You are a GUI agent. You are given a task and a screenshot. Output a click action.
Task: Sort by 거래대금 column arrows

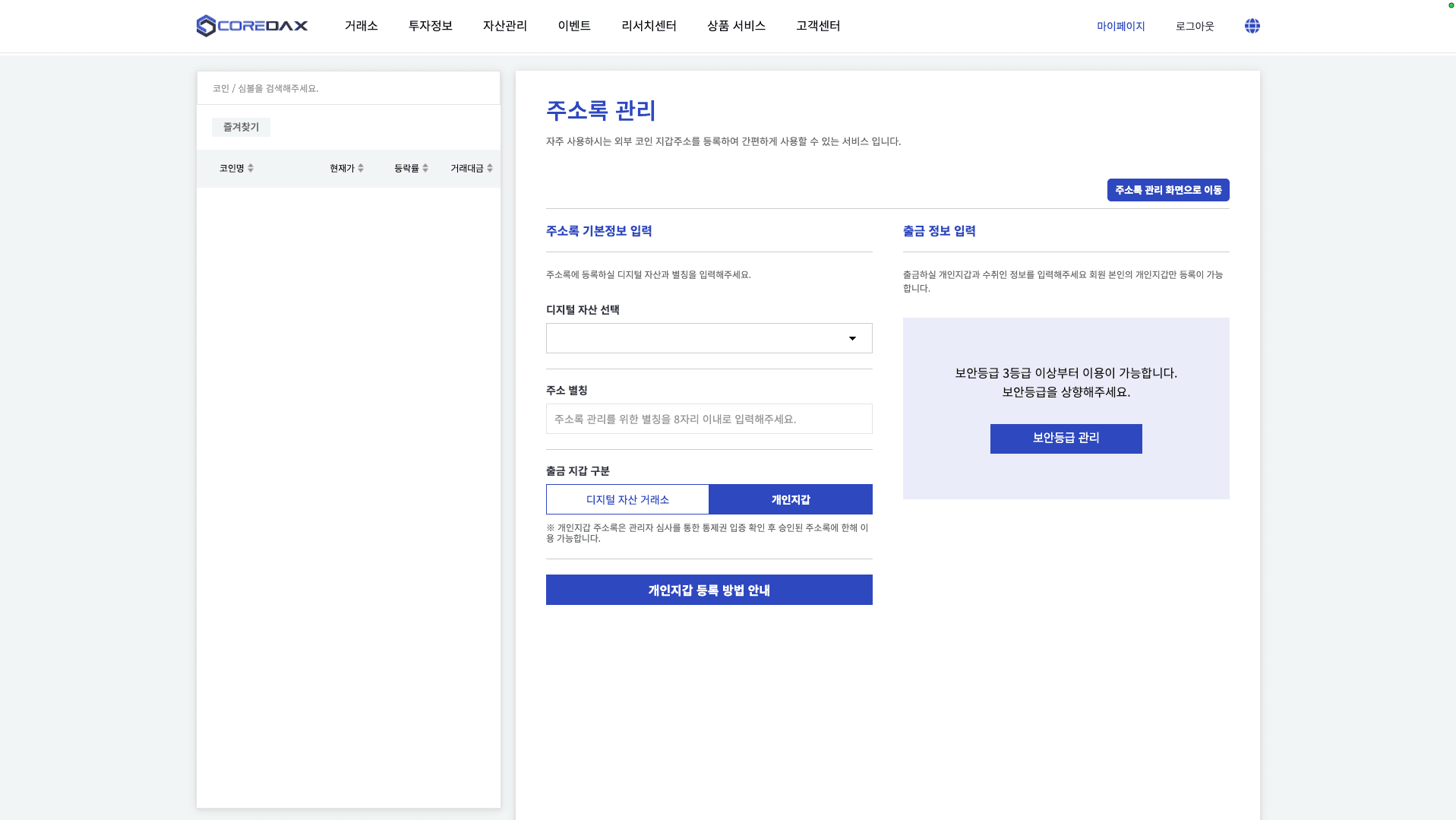(490, 168)
